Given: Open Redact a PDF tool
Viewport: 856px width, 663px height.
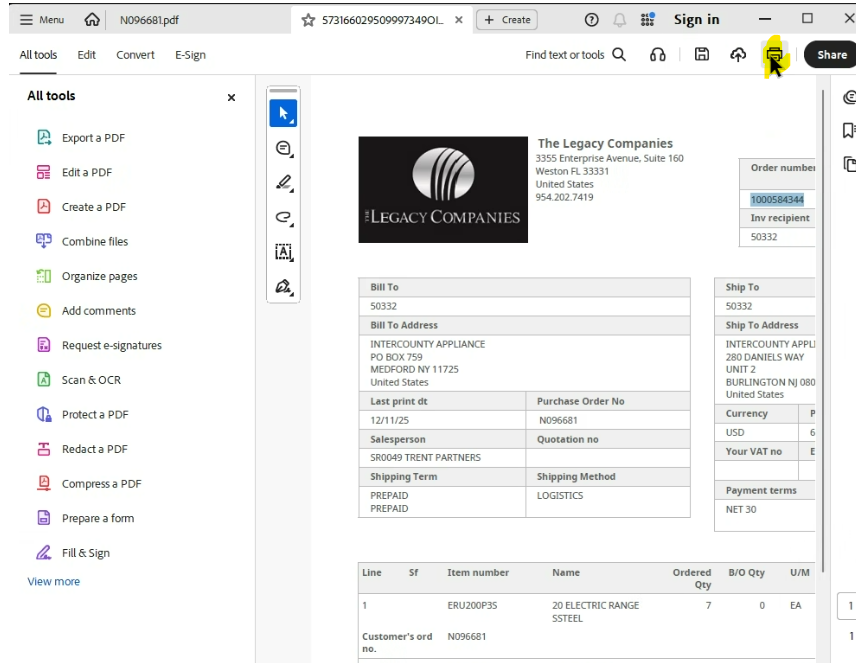Looking at the screenshot, I should 82,449.
